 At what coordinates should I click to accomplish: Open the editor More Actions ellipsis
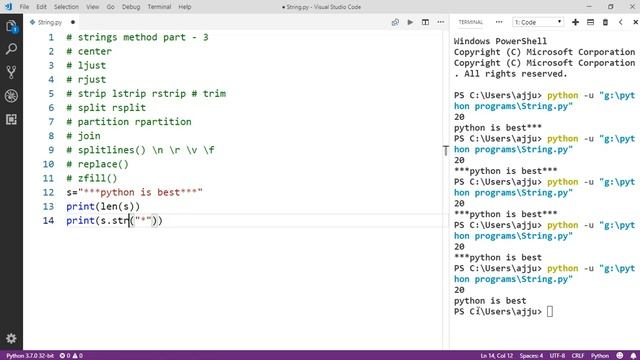pyautogui.click(x=441, y=22)
